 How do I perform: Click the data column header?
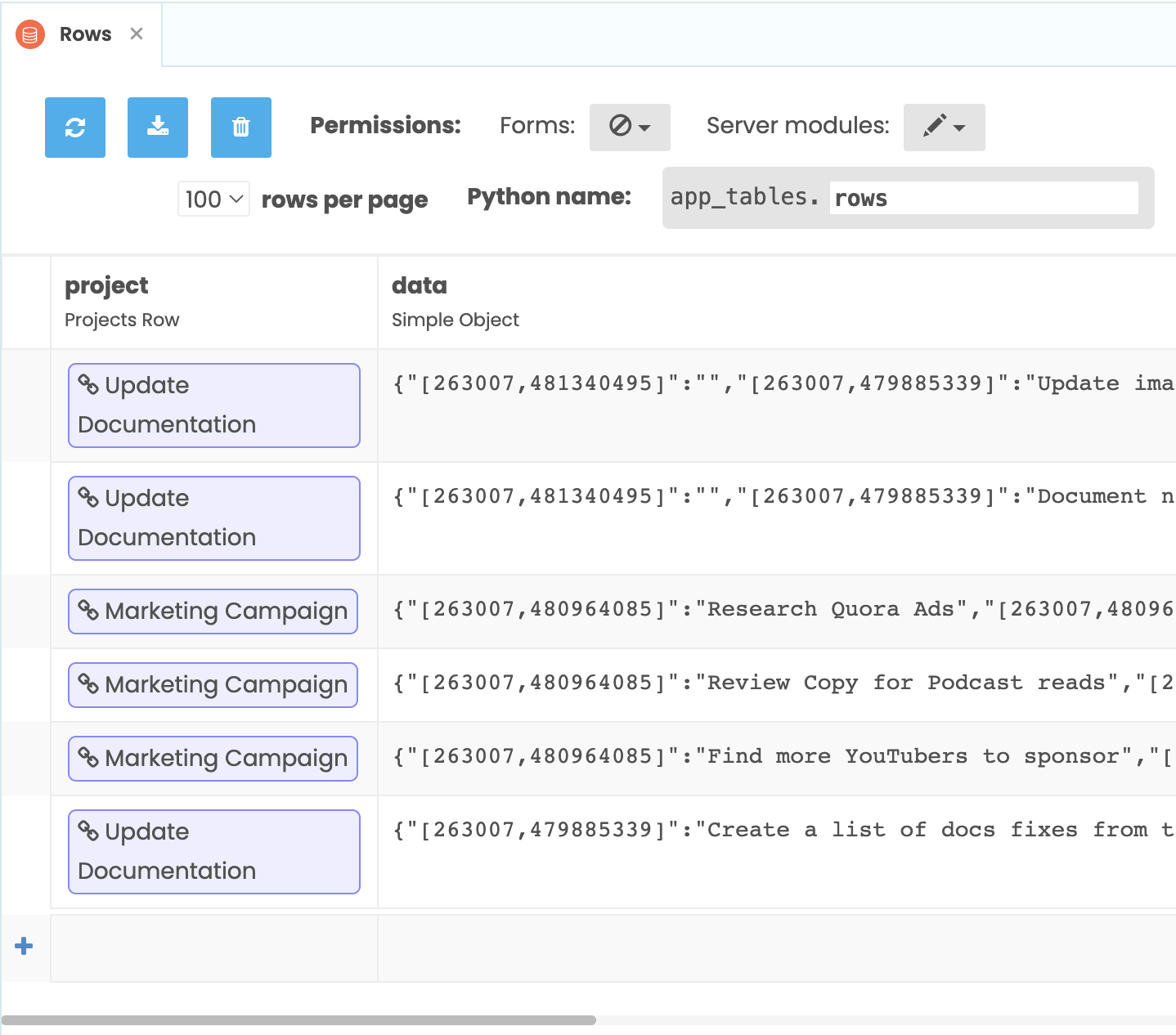point(419,285)
